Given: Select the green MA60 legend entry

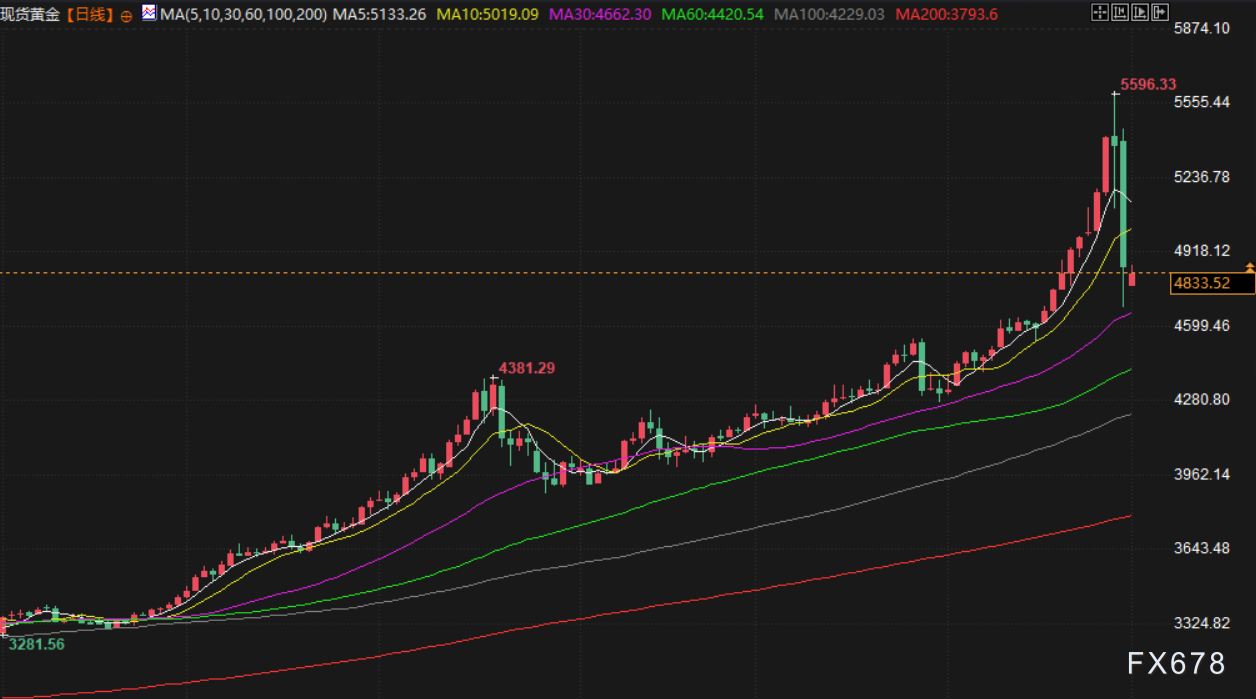Looking at the screenshot, I should (714, 15).
